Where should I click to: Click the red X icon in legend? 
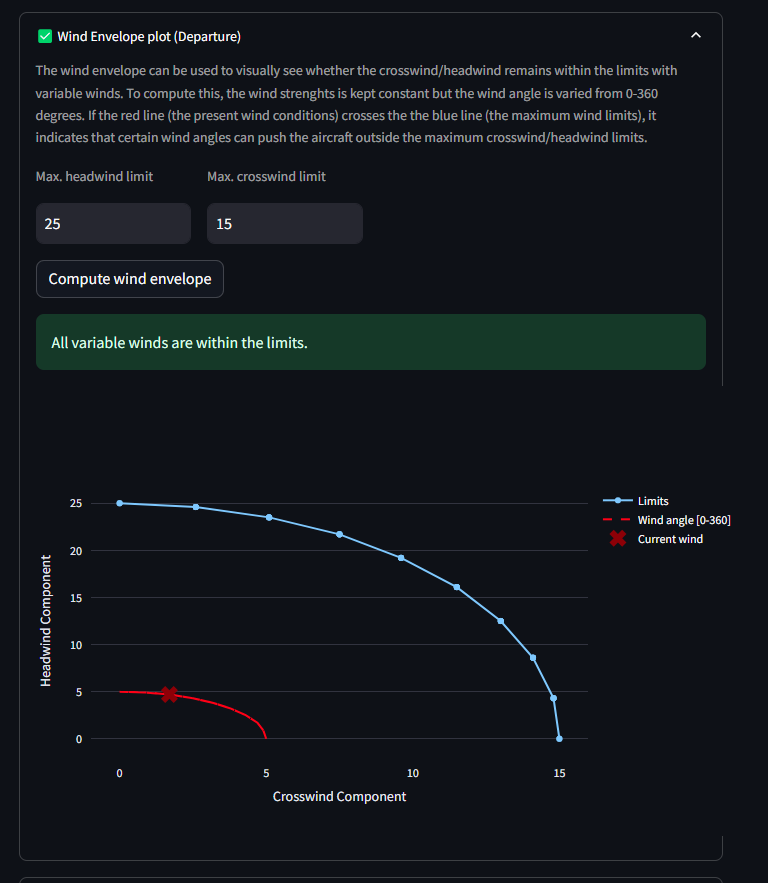618,539
